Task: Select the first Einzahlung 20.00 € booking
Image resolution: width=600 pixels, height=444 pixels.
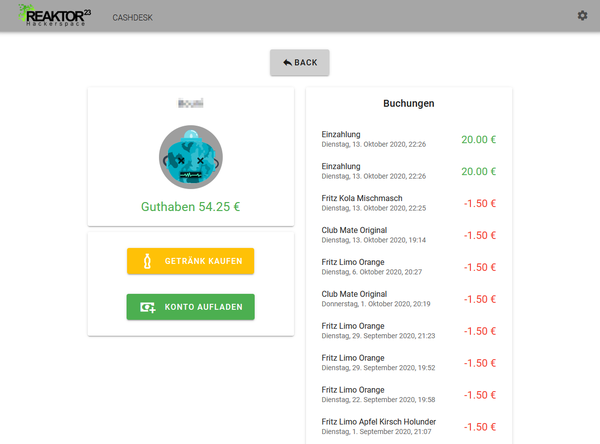Action: coord(409,139)
